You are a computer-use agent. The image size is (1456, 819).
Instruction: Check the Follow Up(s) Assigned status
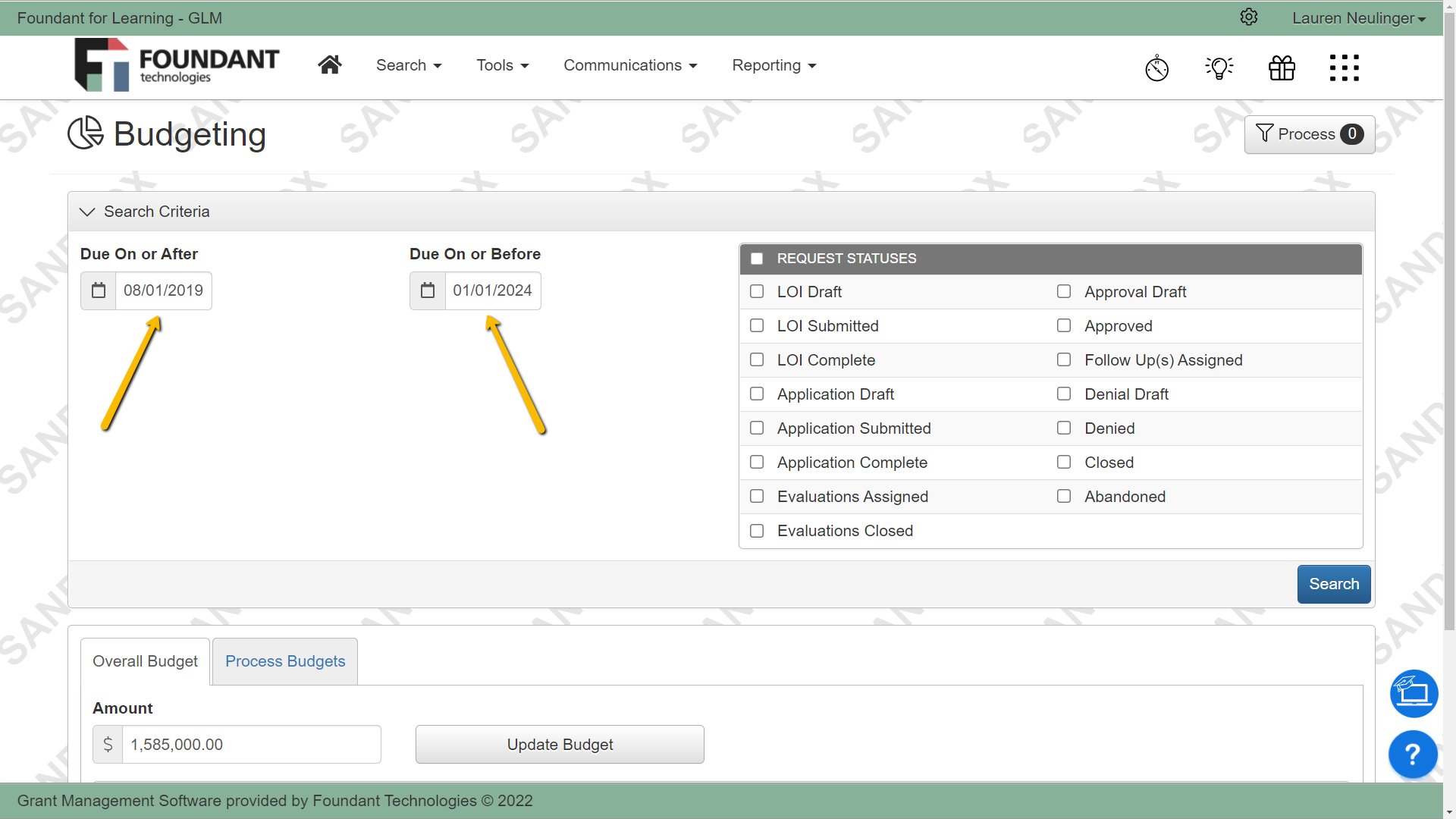[x=1064, y=359]
